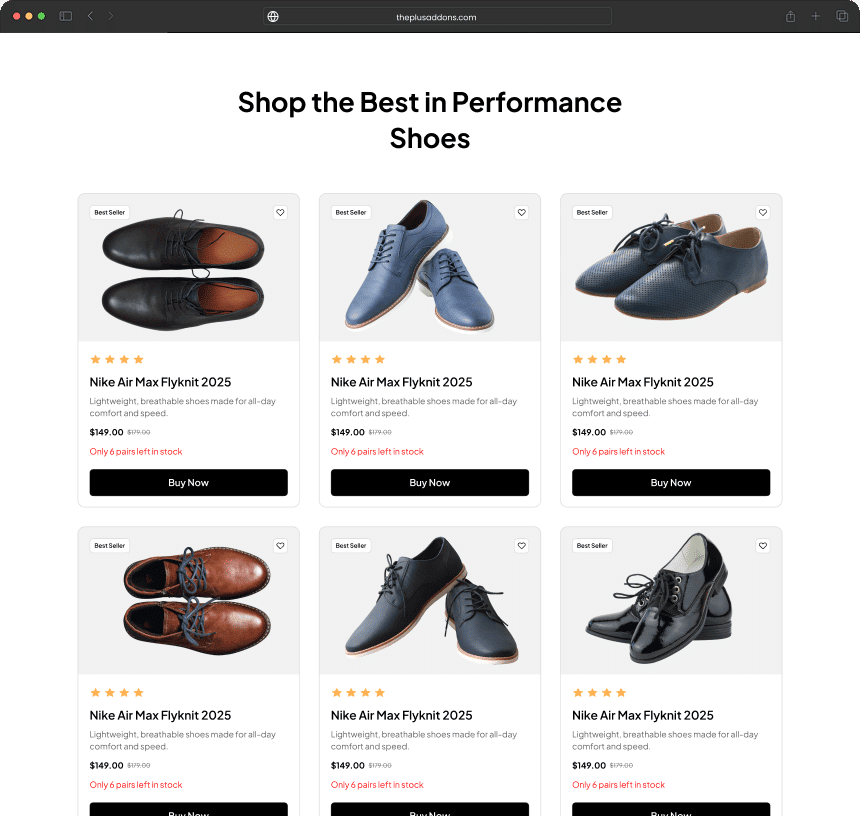Toggle the Safari sidebar icon

[66, 16]
